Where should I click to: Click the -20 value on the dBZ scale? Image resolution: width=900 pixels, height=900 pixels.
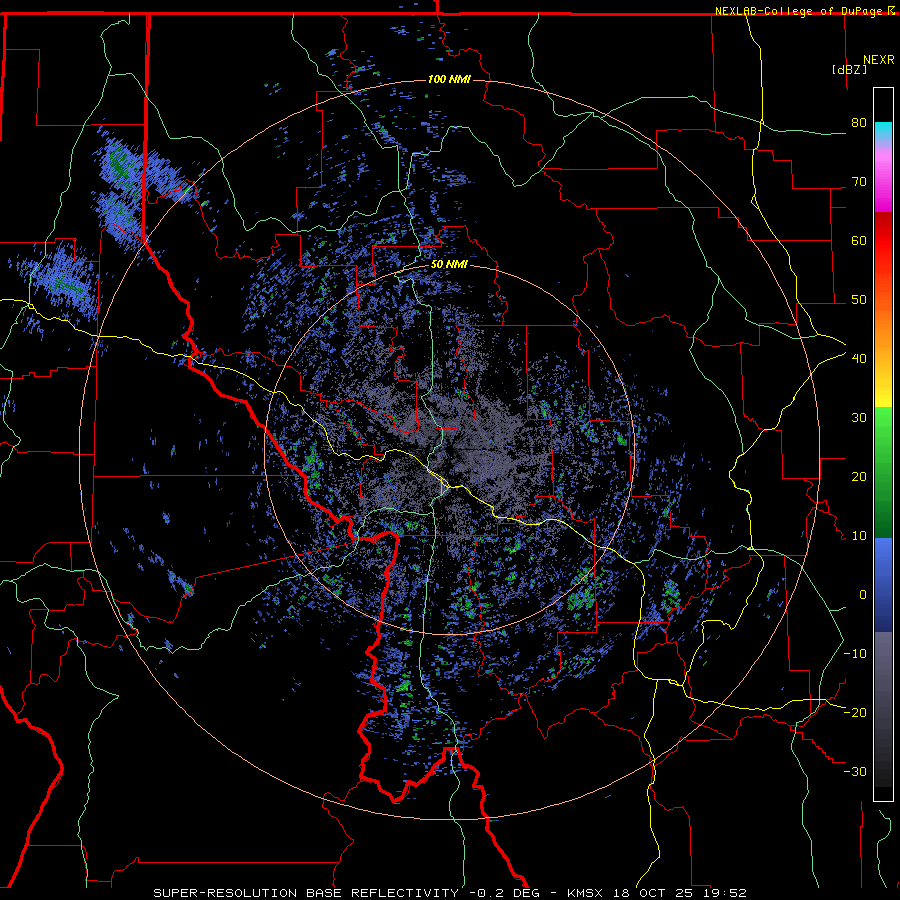click(855, 712)
